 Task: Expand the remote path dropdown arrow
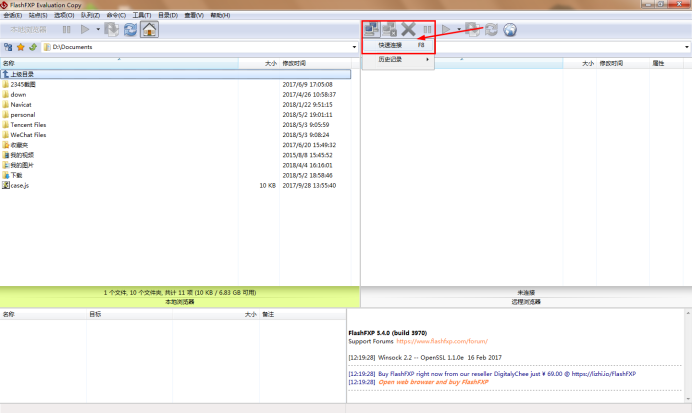pos(686,47)
